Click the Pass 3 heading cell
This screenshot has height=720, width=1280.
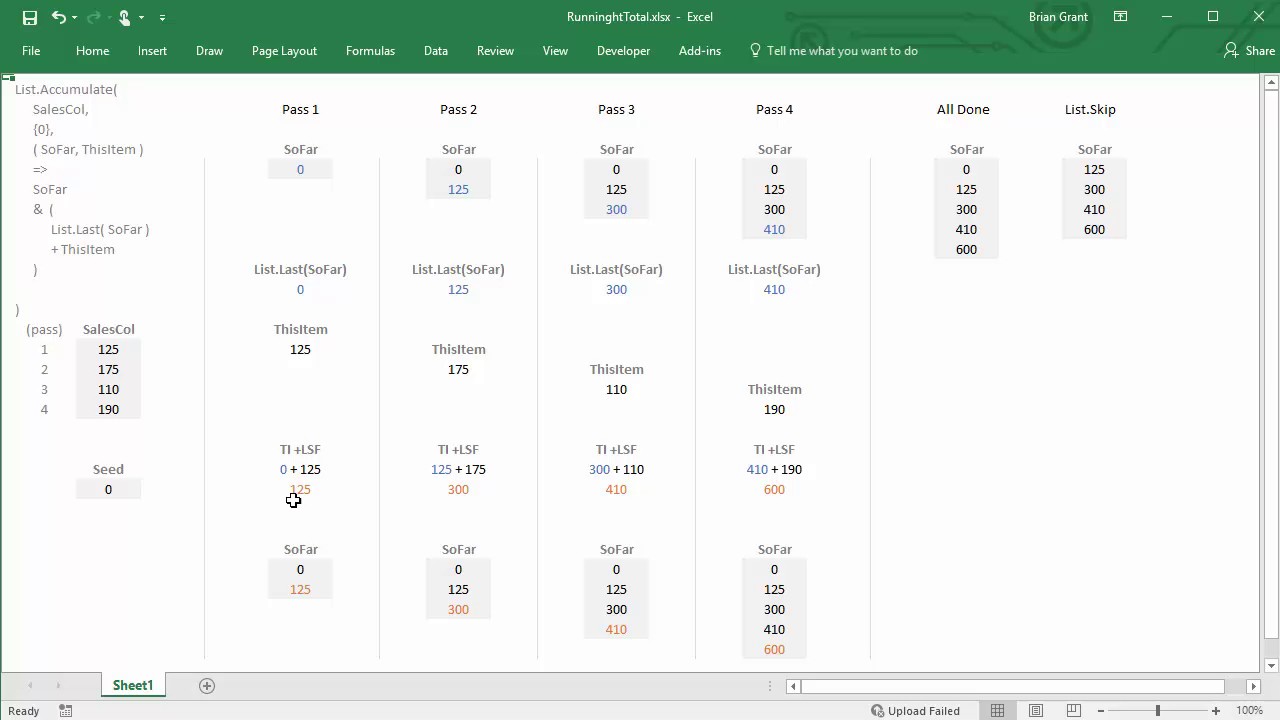click(x=616, y=109)
